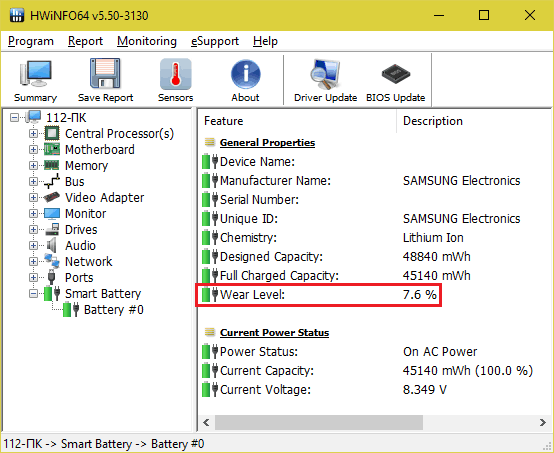Collapse the Smart Battery tree node
Screen dimensions: 554x453
[x=33, y=294]
